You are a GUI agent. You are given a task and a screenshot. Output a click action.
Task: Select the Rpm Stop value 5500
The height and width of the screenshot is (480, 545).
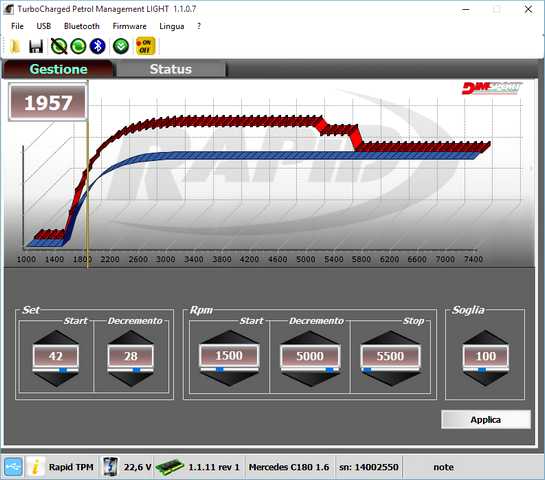coord(390,356)
